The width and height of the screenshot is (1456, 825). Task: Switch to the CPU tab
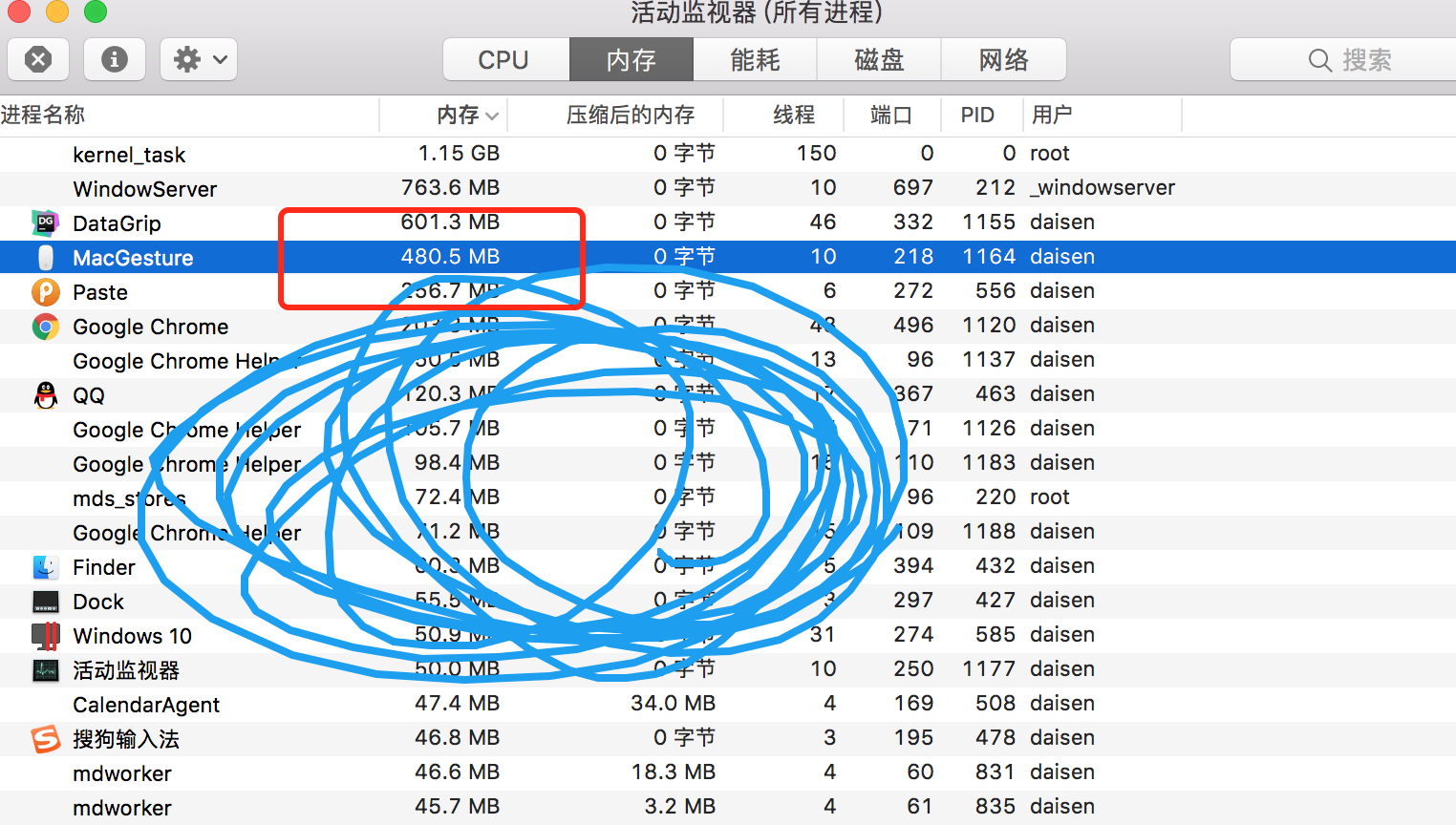pyautogui.click(x=506, y=60)
